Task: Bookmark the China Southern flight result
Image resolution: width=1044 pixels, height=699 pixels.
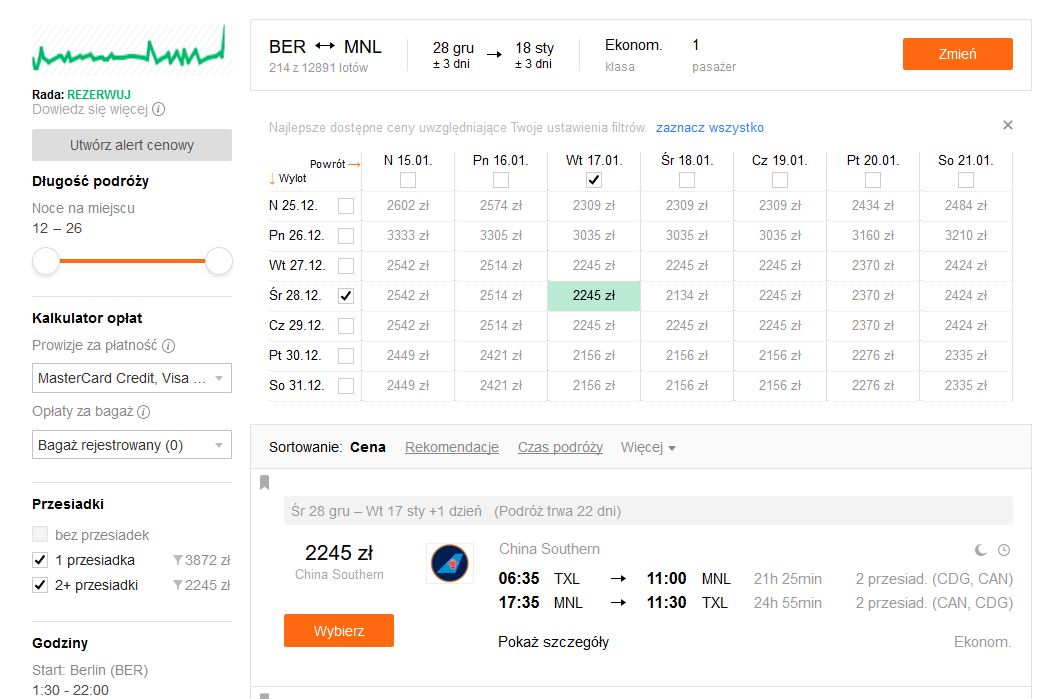Action: [x=264, y=482]
